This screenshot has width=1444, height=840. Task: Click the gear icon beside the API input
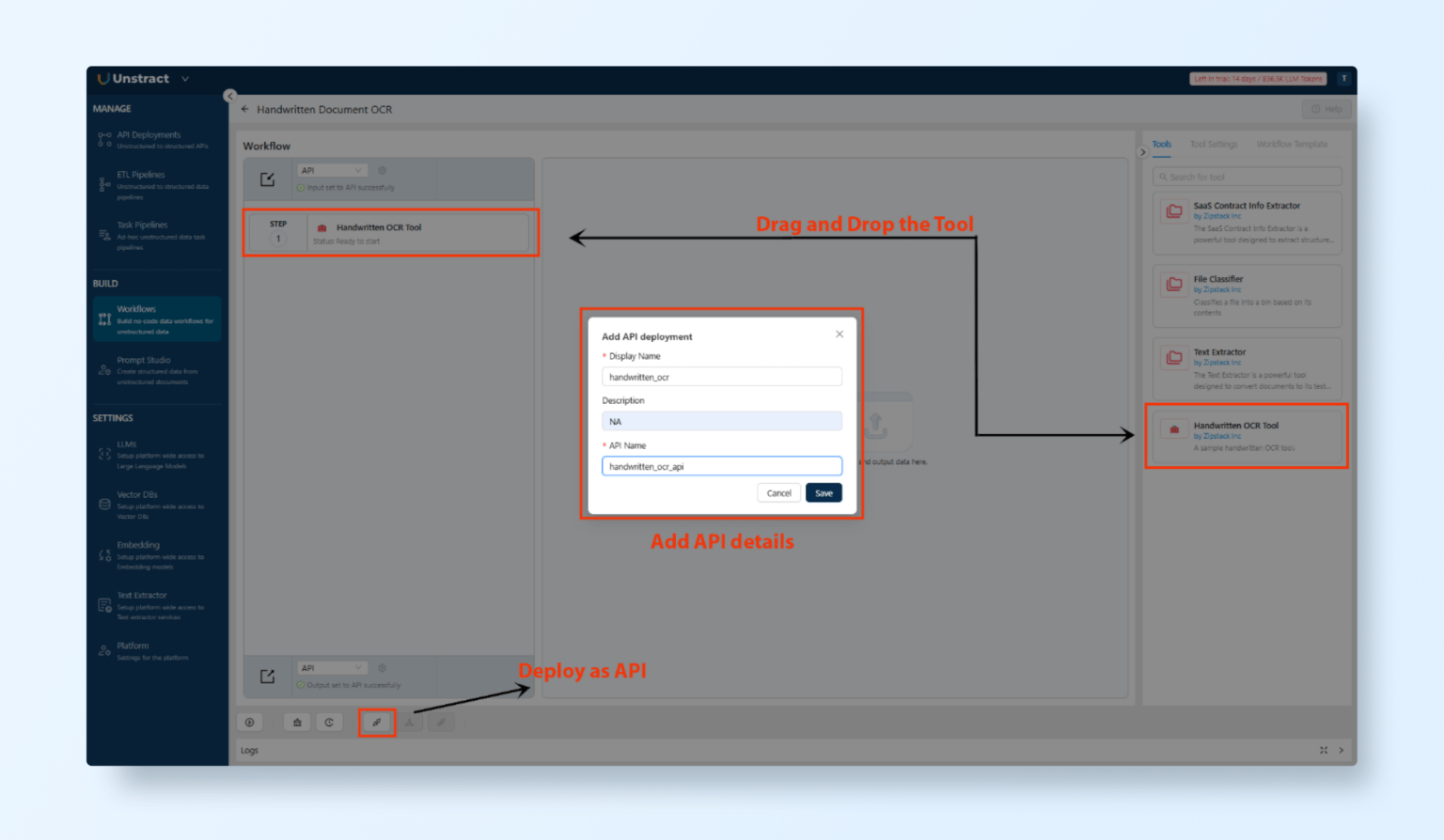click(x=382, y=171)
